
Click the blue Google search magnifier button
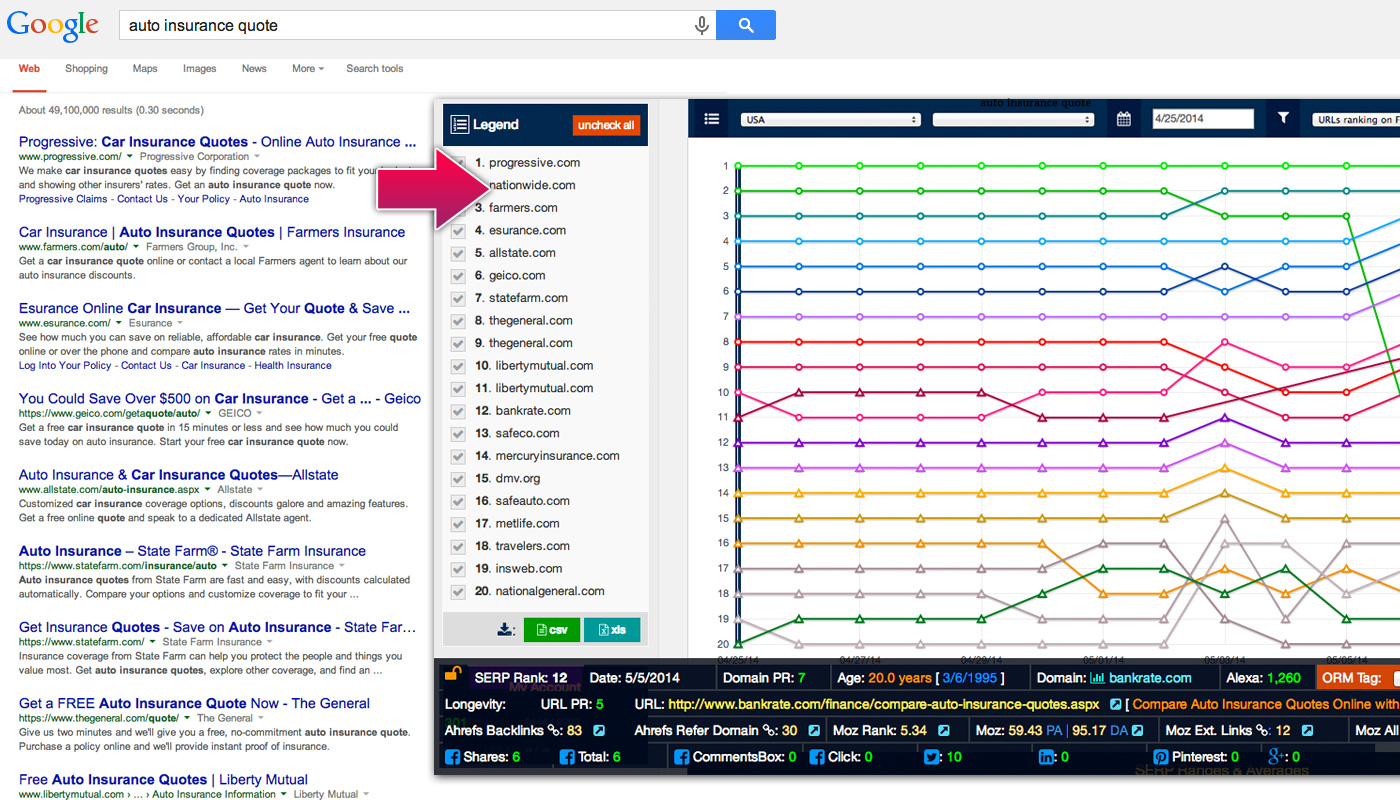point(746,25)
